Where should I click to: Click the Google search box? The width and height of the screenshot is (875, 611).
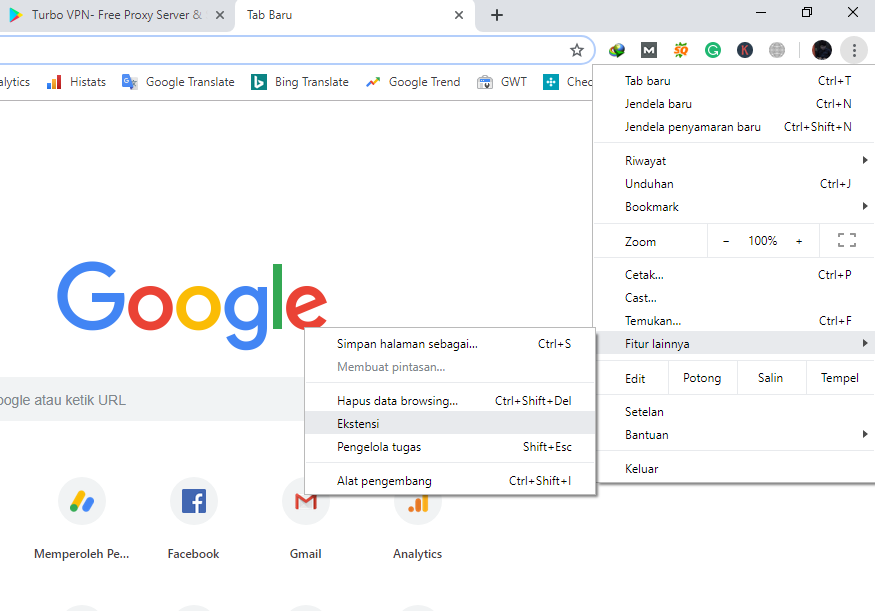pos(152,400)
